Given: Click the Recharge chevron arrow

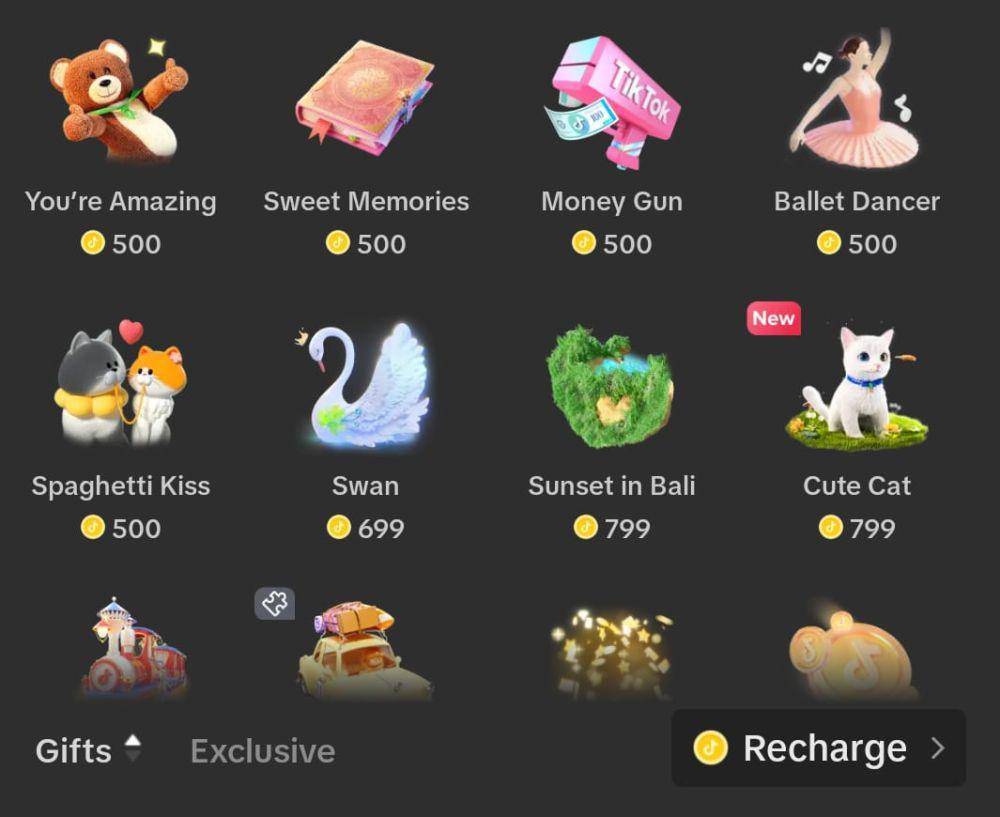Looking at the screenshot, I should point(938,748).
